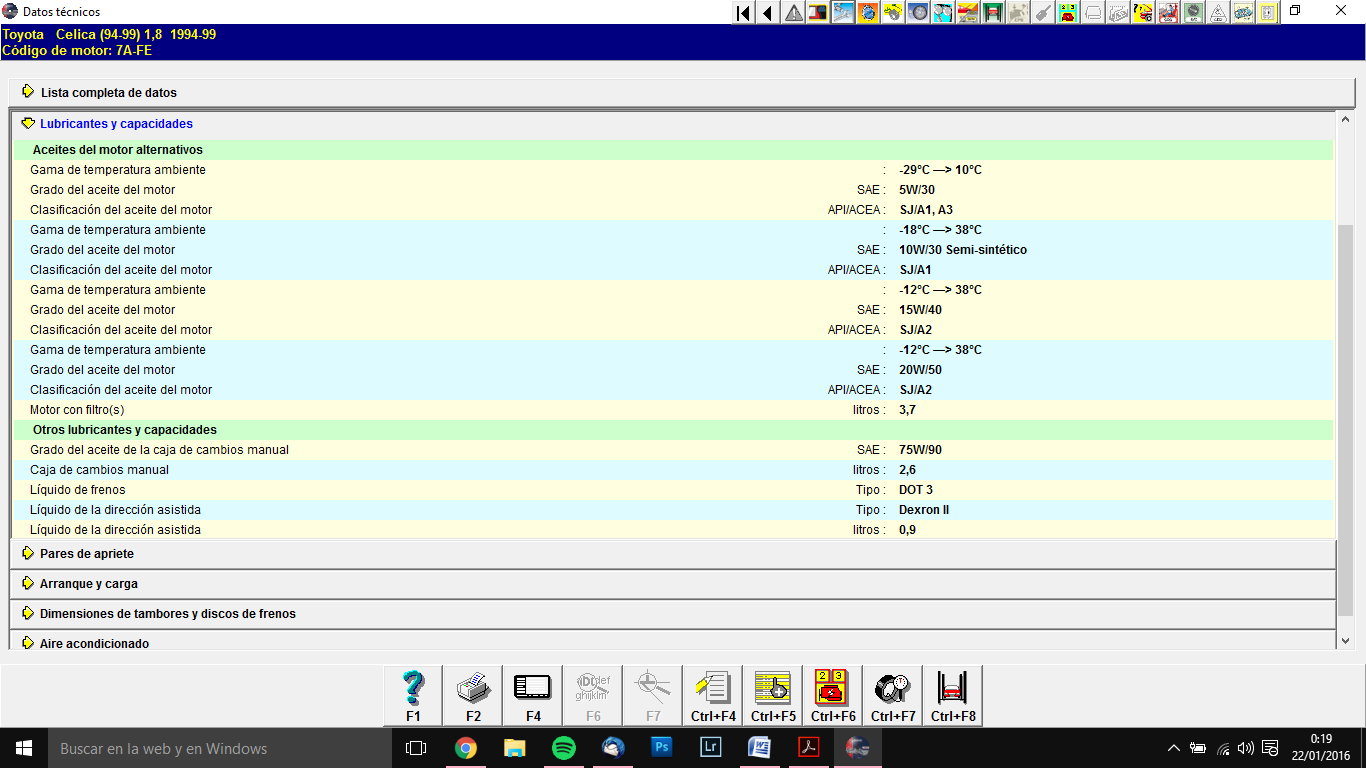
Task: Click the Ctrl+F8 car lift button
Action: point(953,695)
